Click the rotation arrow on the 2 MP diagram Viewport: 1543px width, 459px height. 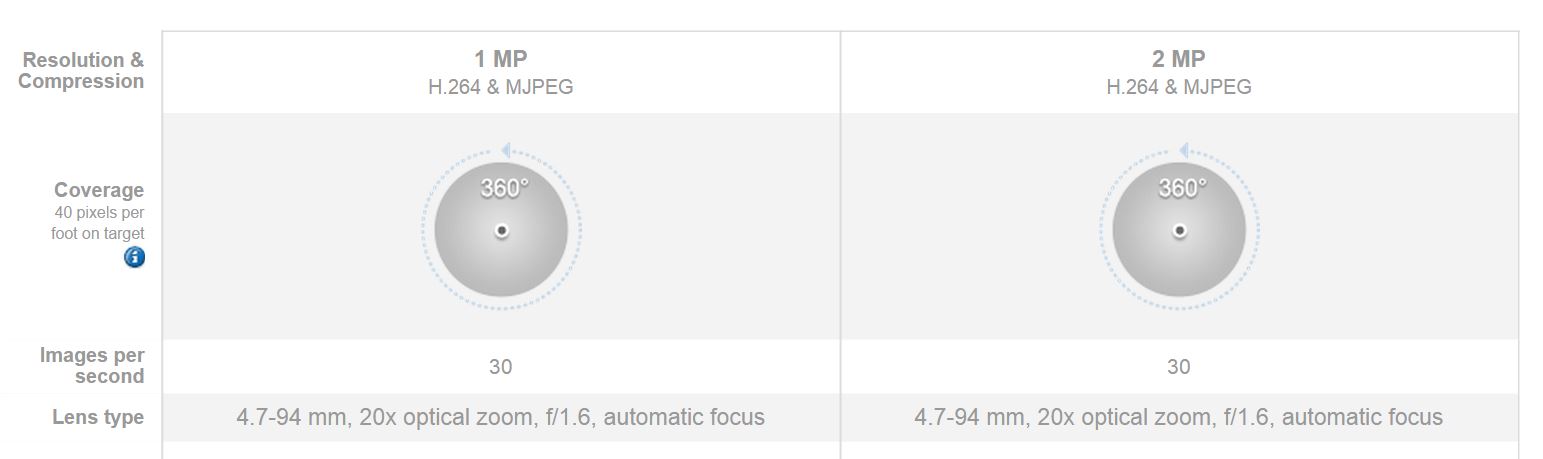1183,150
